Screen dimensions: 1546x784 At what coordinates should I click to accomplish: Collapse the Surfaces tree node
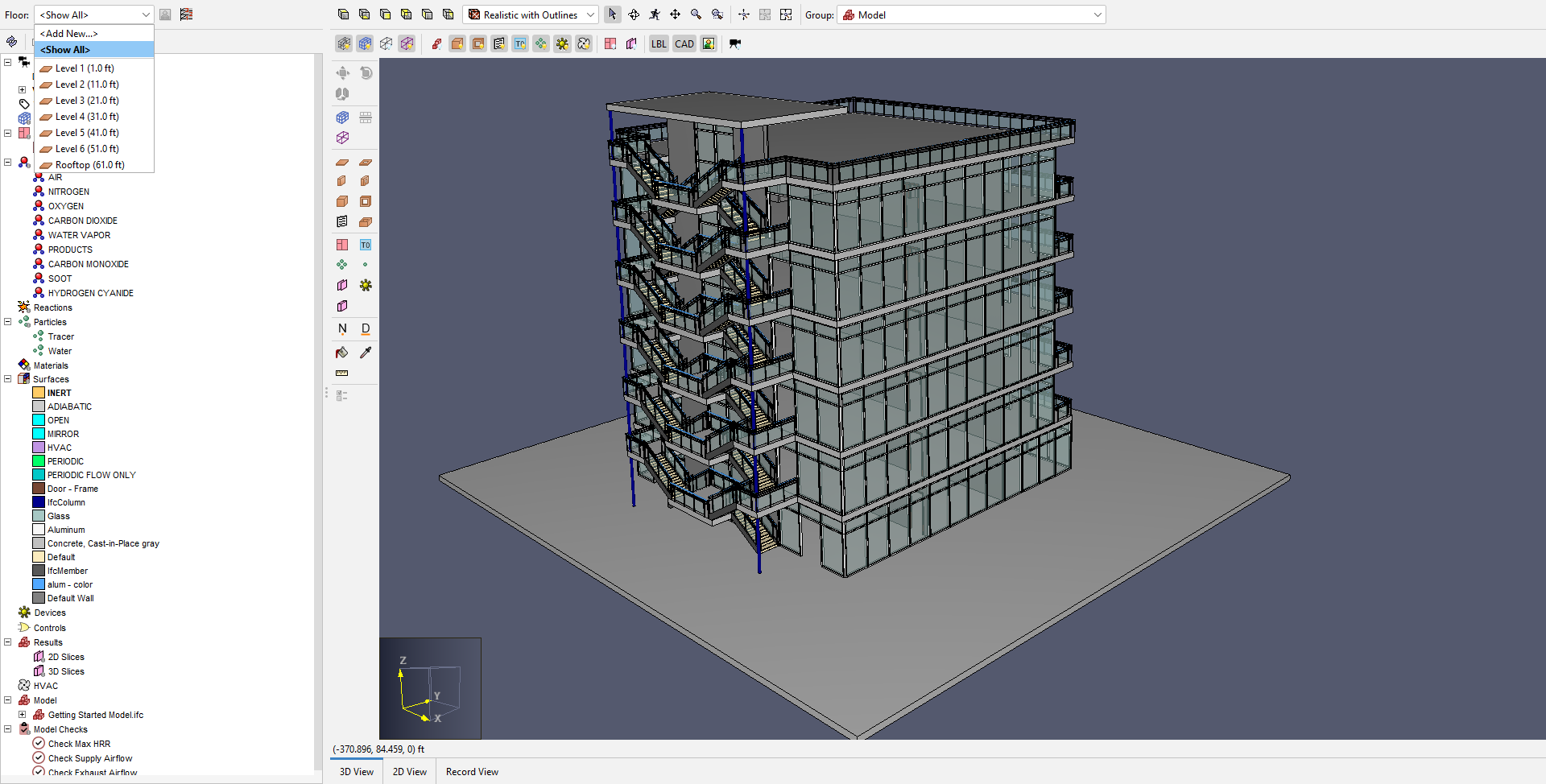[x=8, y=378]
